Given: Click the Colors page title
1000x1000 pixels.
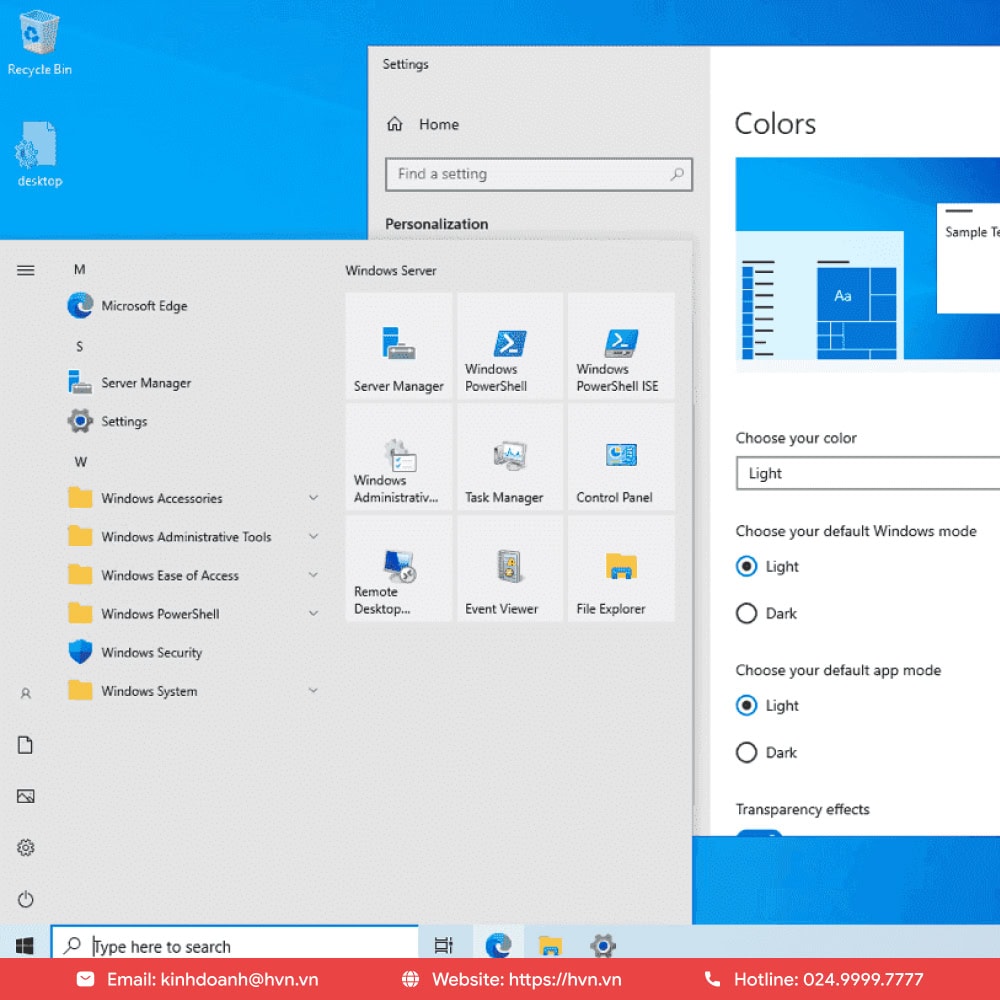Looking at the screenshot, I should click(775, 124).
